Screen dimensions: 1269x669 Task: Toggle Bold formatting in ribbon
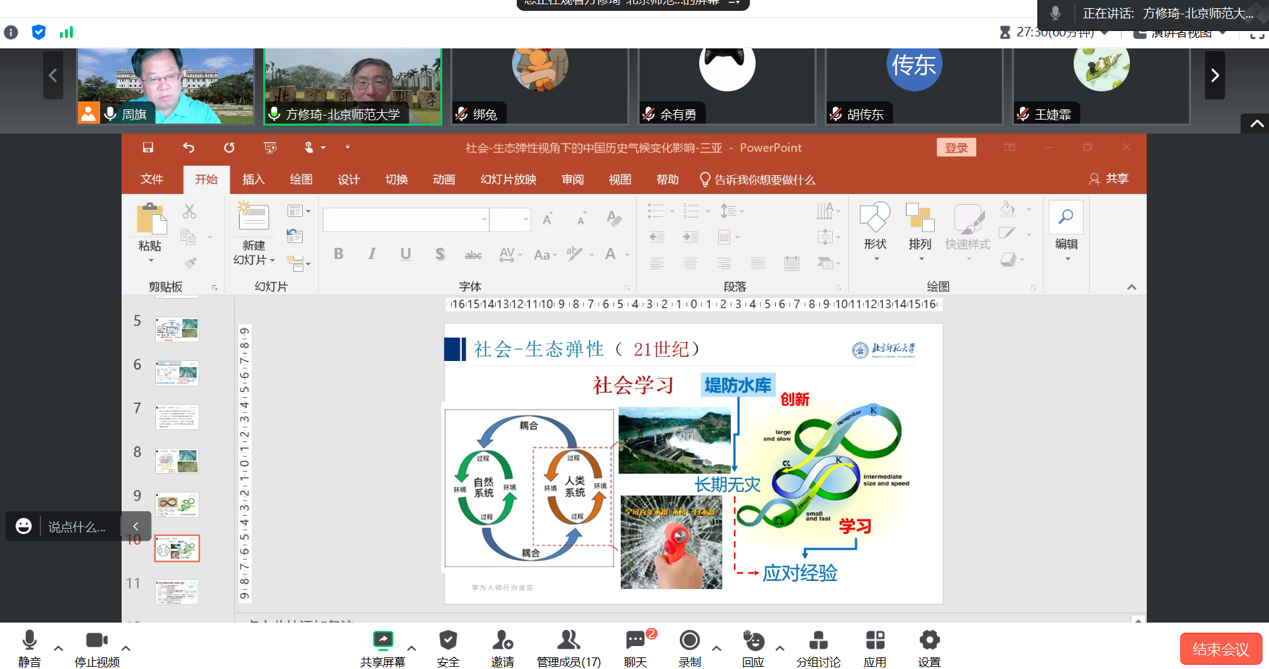point(338,254)
